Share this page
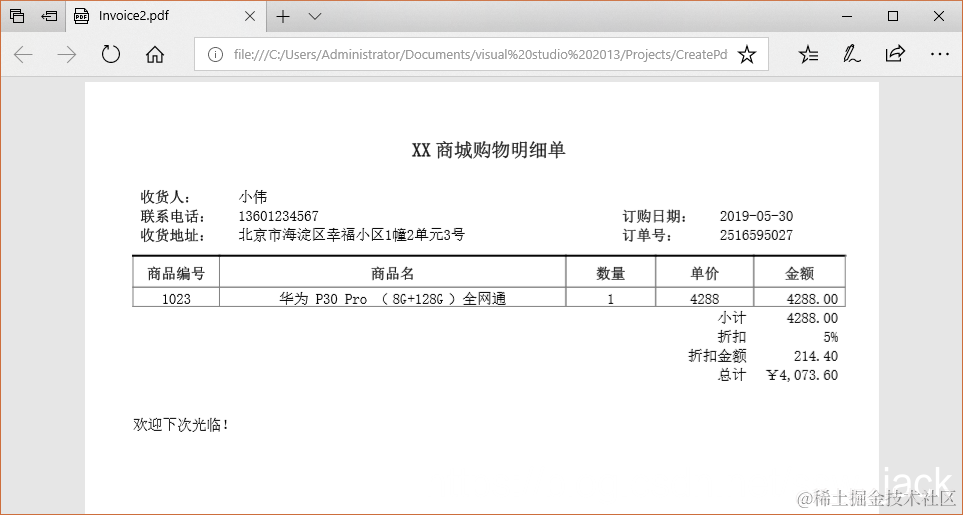This screenshot has width=963, height=515. (x=895, y=54)
